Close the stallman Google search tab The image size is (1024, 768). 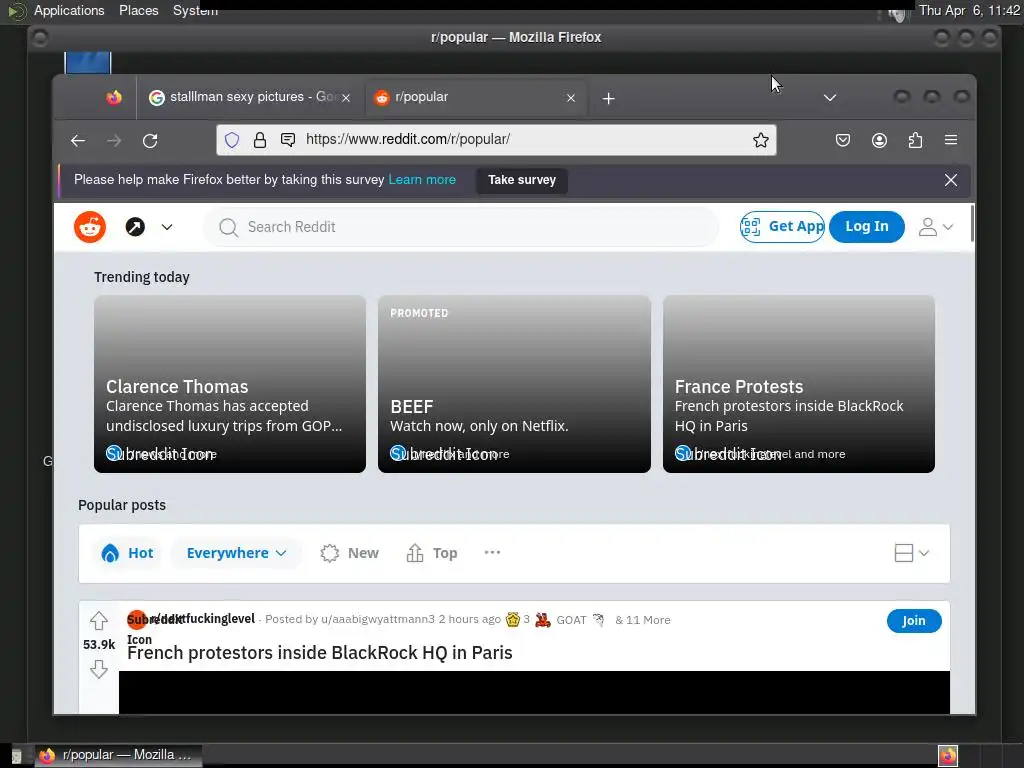click(346, 98)
